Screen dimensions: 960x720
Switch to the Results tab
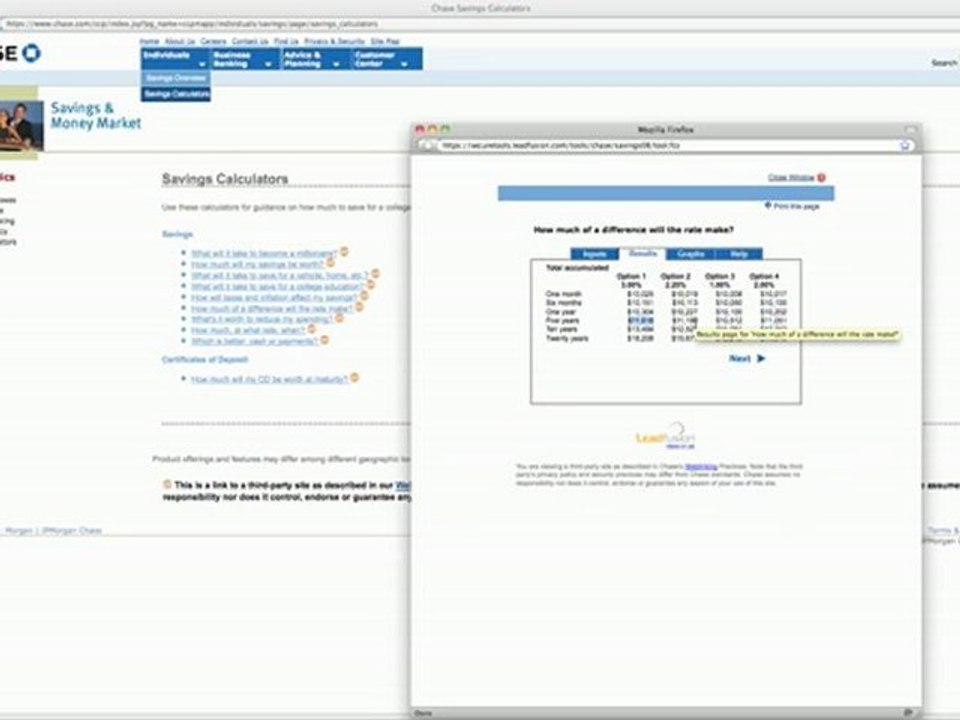(643, 253)
